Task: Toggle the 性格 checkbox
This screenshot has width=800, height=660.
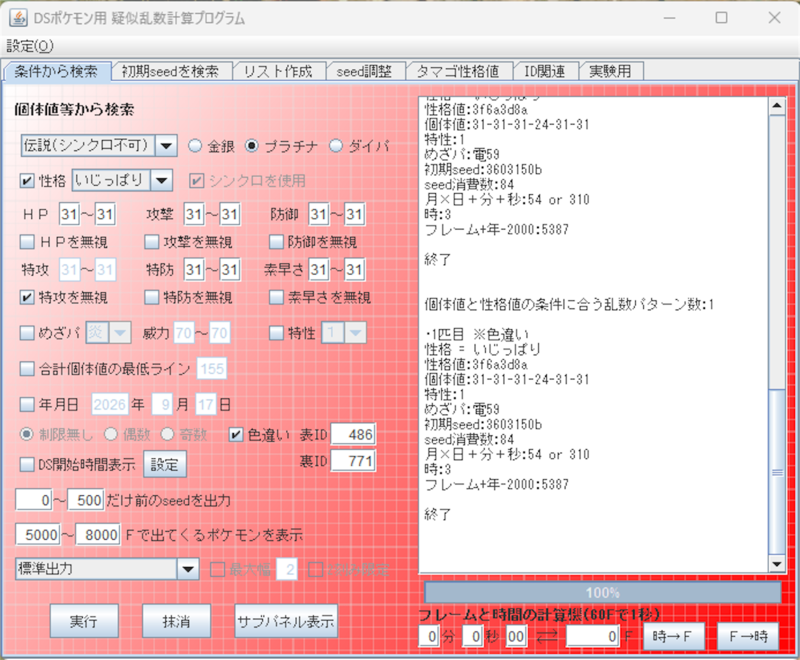Action: [27, 181]
